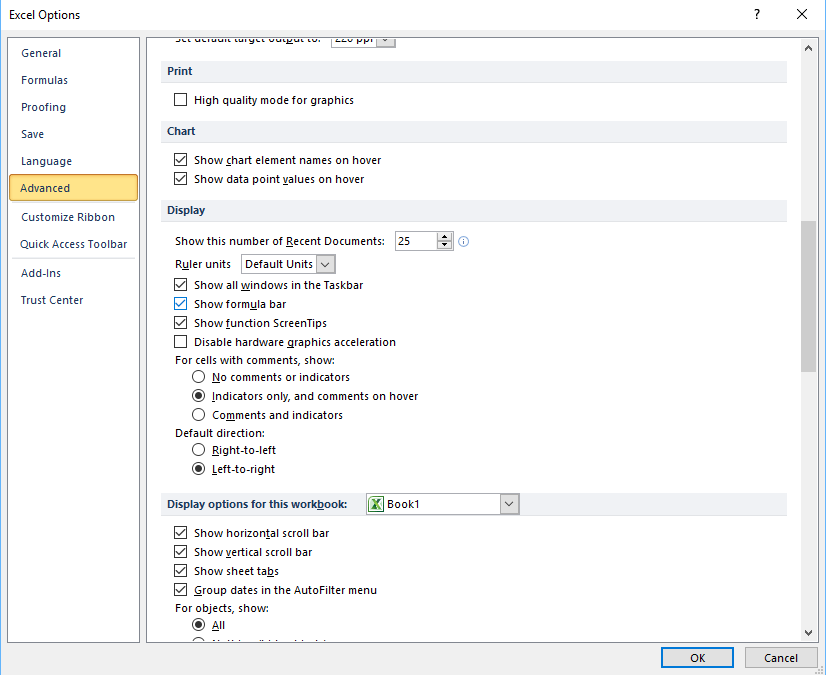
Task: Open the Ruler units dropdown
Action: pos(288,264)
